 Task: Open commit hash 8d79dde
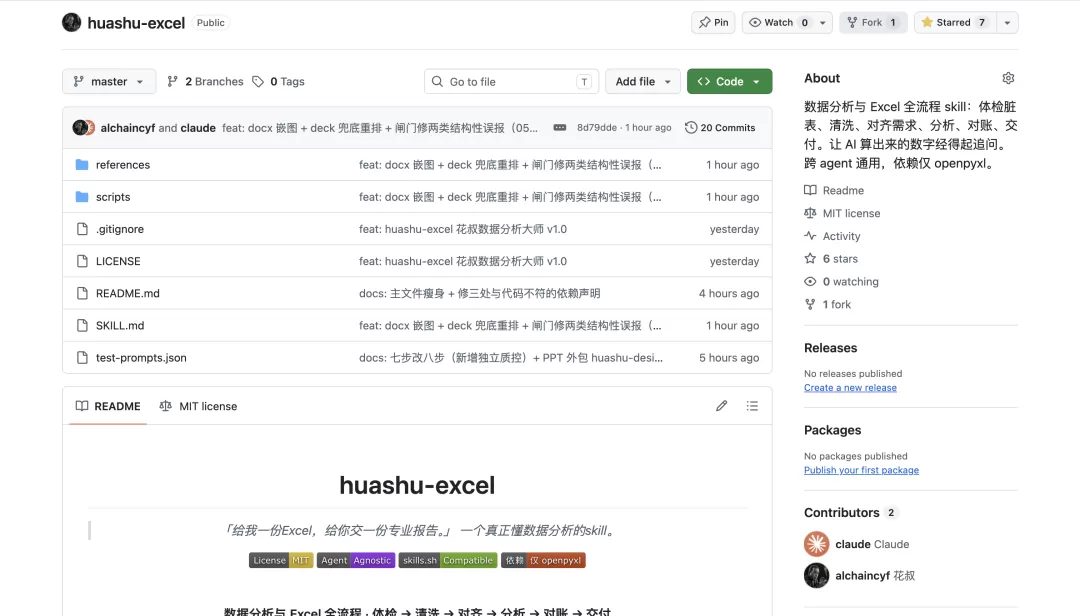tap(596, 127)
